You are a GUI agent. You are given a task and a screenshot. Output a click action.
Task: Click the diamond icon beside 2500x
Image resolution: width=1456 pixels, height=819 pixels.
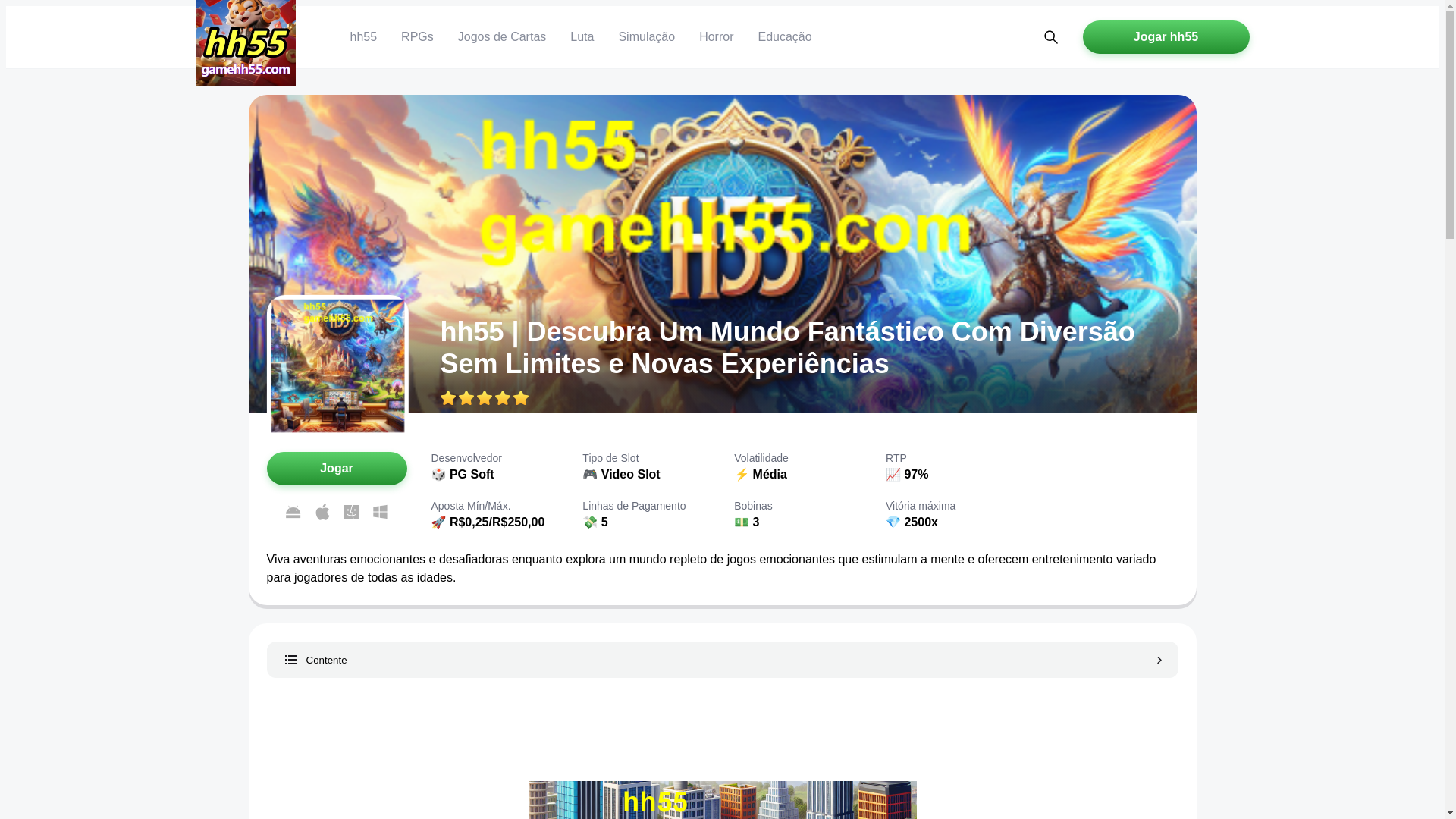click(893, 522)
